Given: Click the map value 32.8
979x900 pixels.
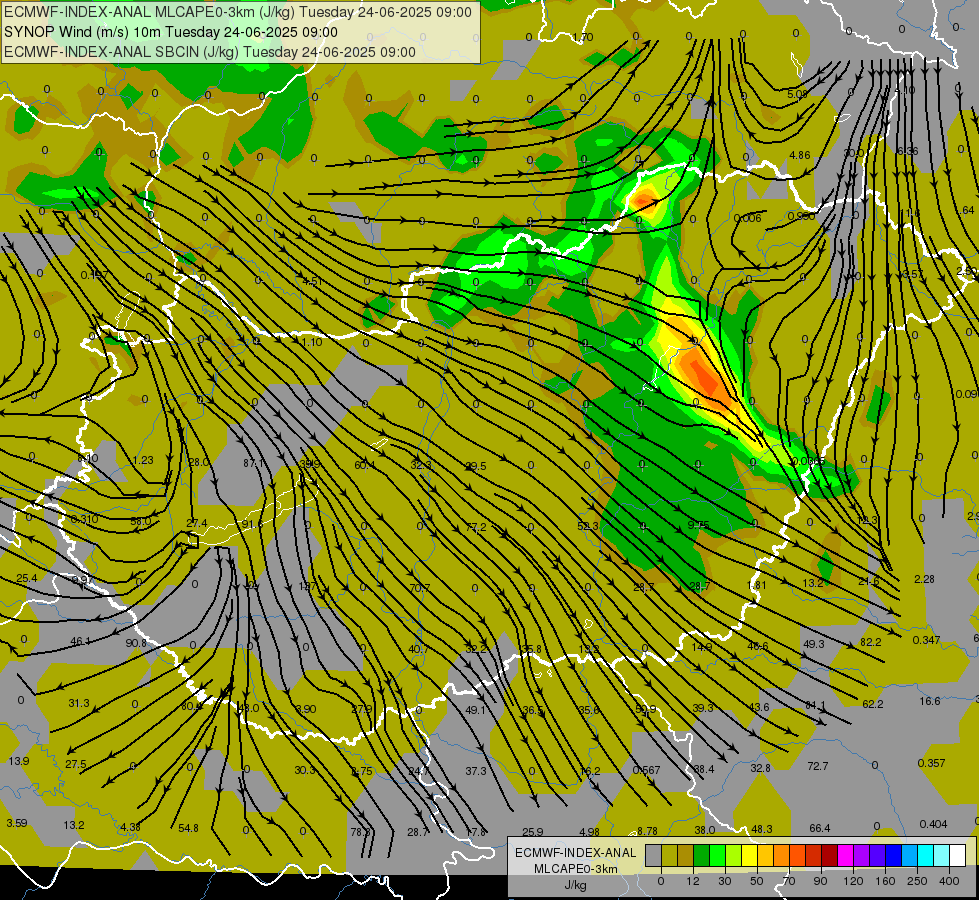Looking at the screenshot, I should tap(760, 768).
